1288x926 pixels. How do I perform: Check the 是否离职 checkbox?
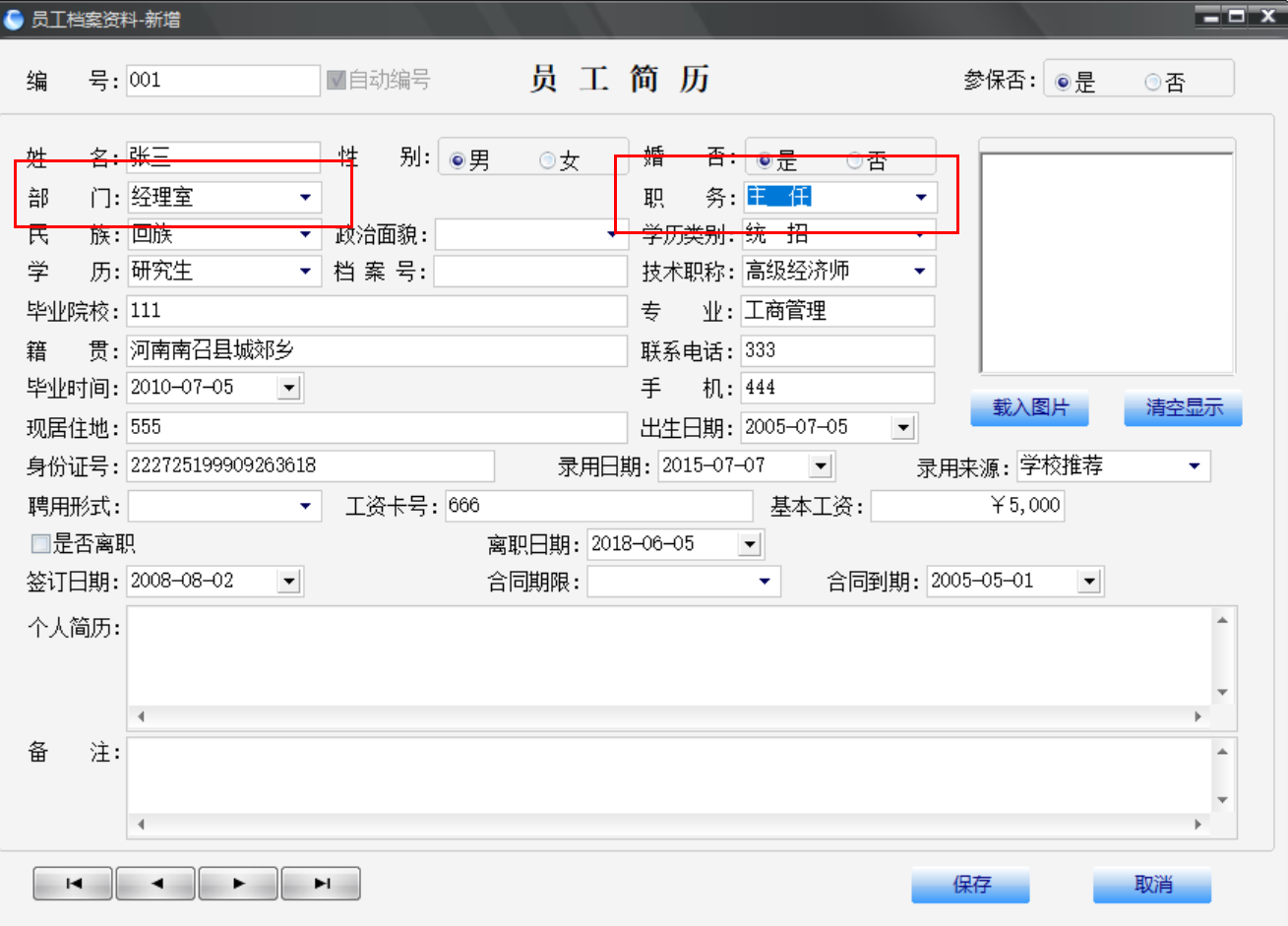pos(41,543)
